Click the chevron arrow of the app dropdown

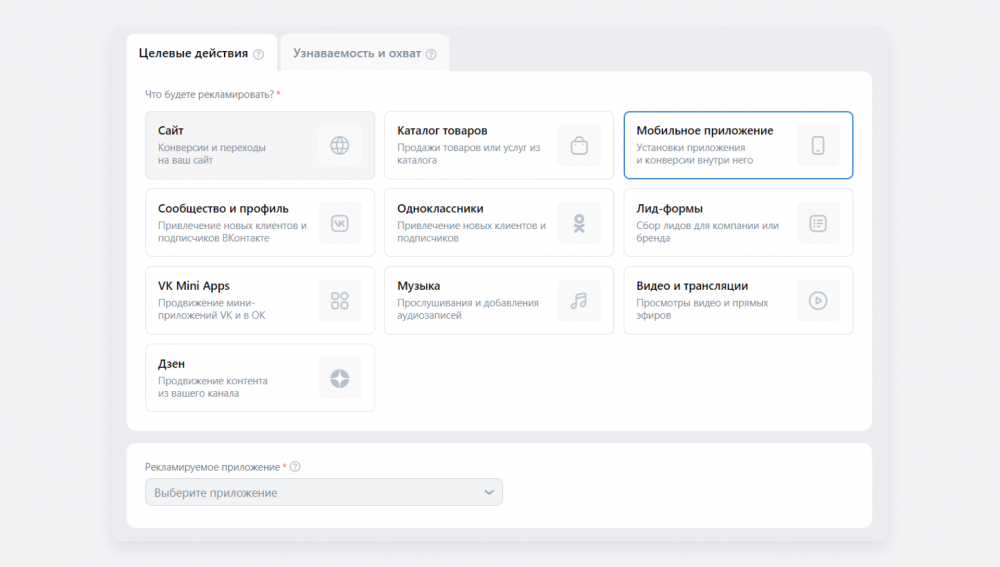pos(489,492)
